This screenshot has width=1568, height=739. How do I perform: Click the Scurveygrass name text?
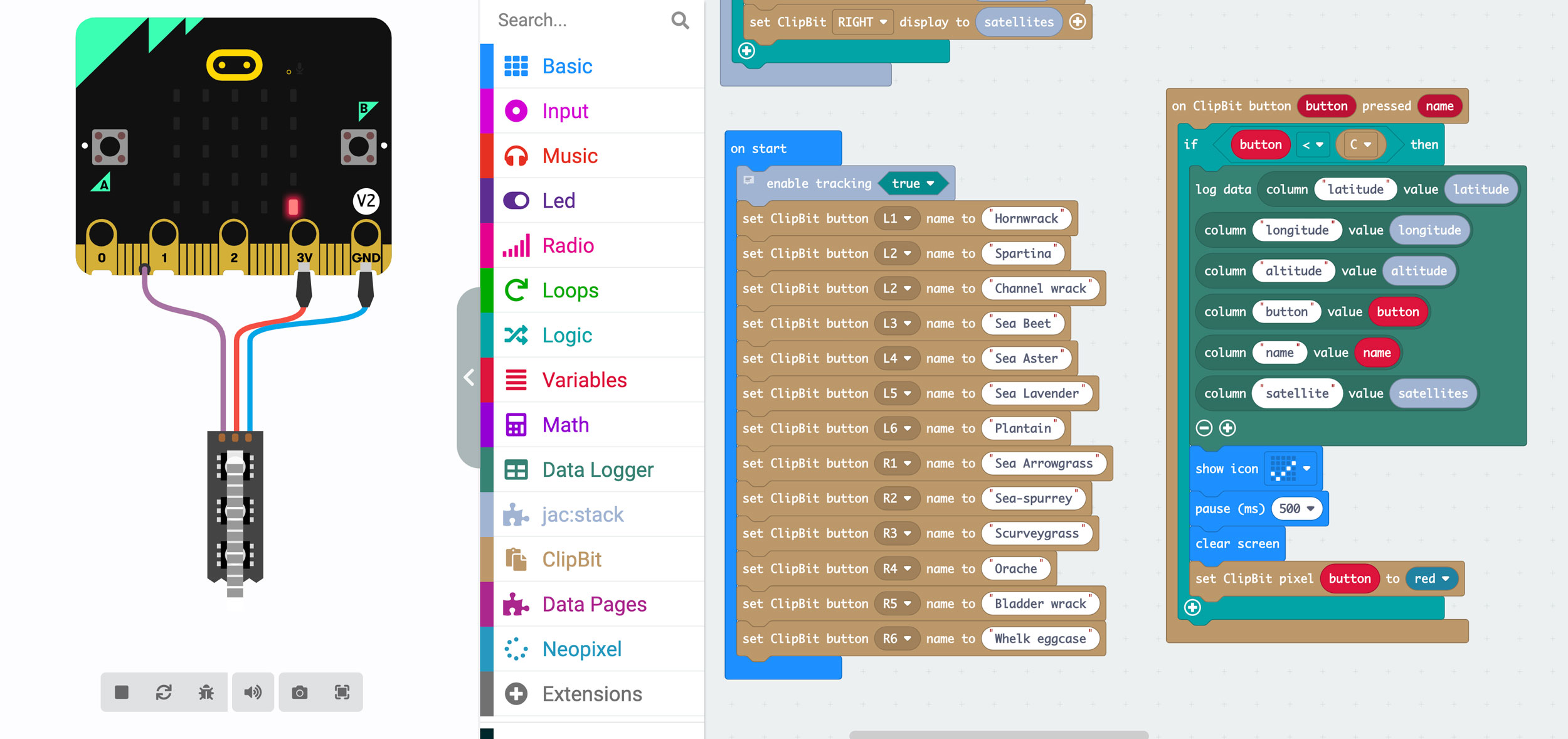pos(1037,534)
